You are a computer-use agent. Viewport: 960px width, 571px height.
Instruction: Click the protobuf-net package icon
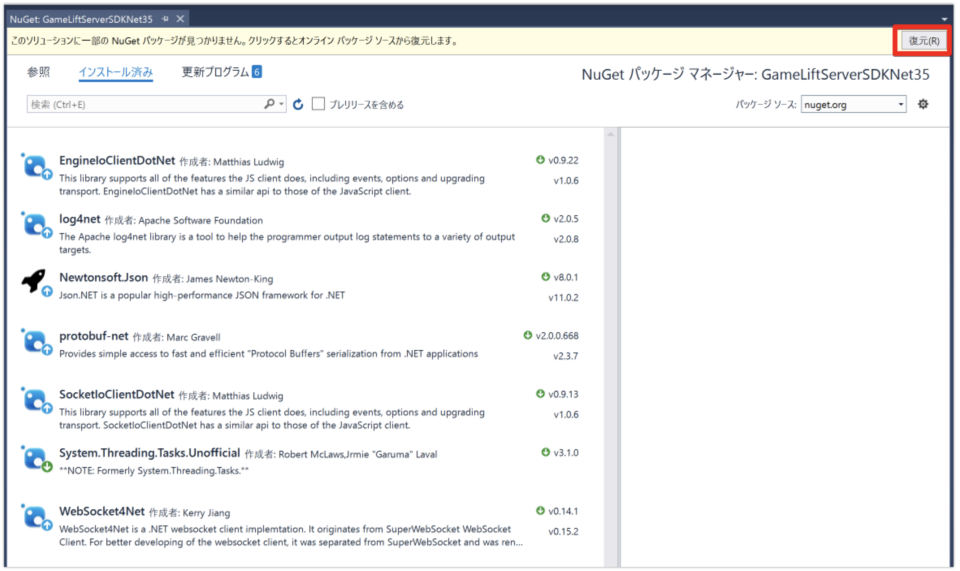35,342
